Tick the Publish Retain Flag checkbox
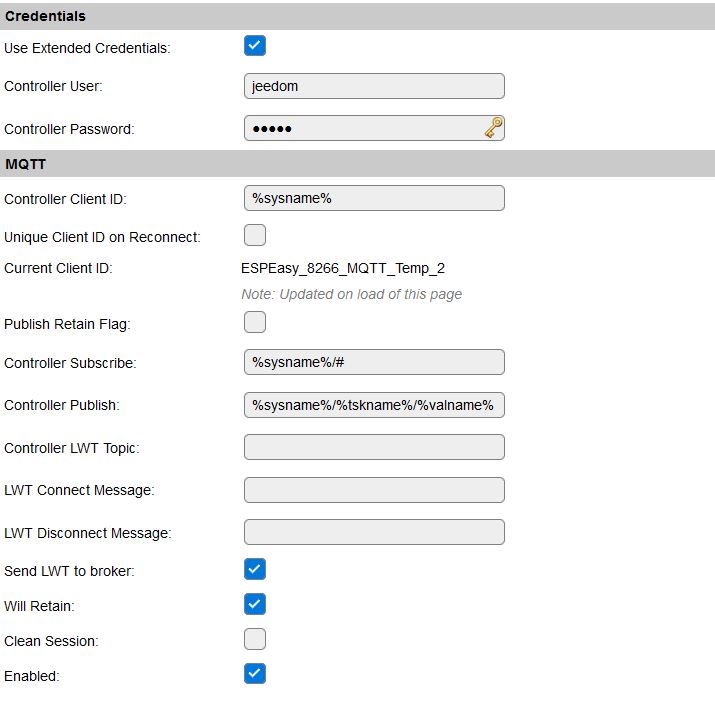The image size is (715, 703). coord(254,322)
